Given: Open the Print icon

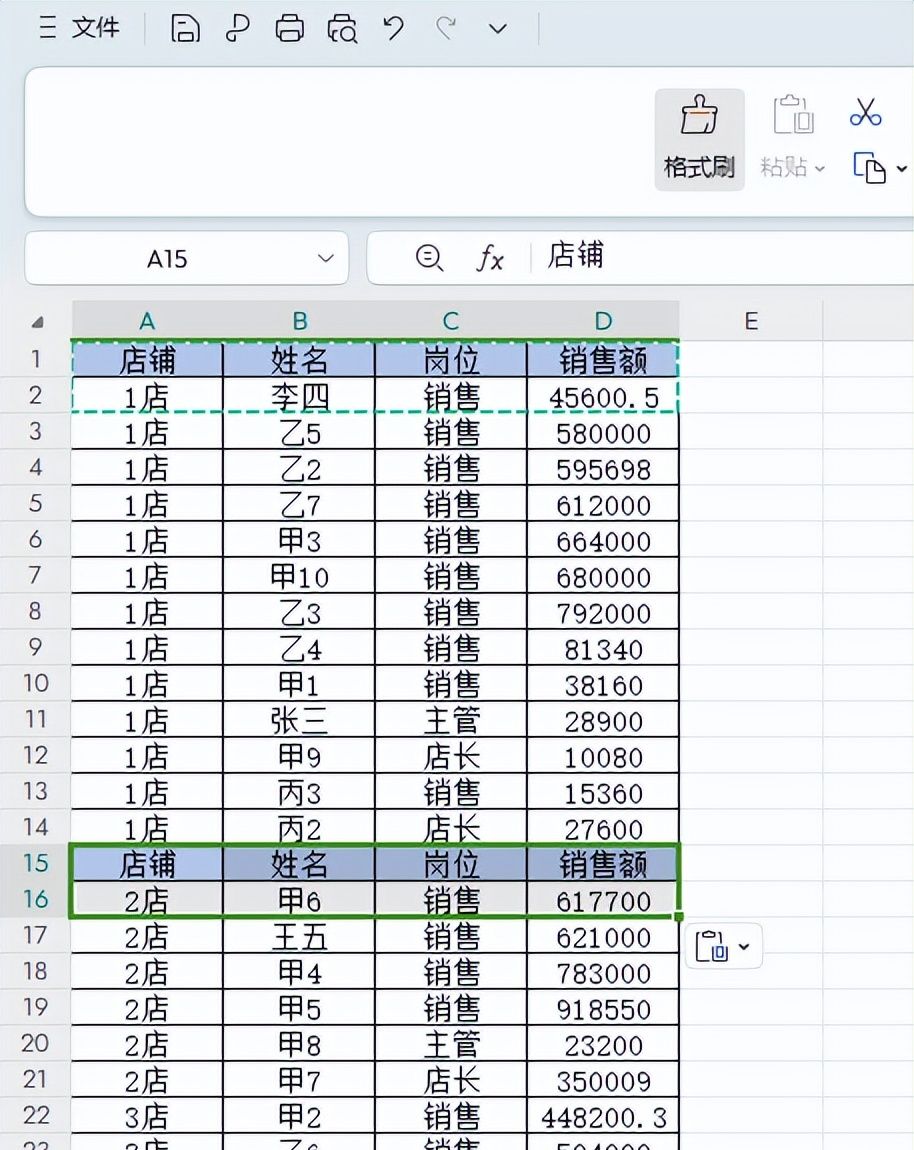Looking at the screenshot, I should tap(290, 30).
